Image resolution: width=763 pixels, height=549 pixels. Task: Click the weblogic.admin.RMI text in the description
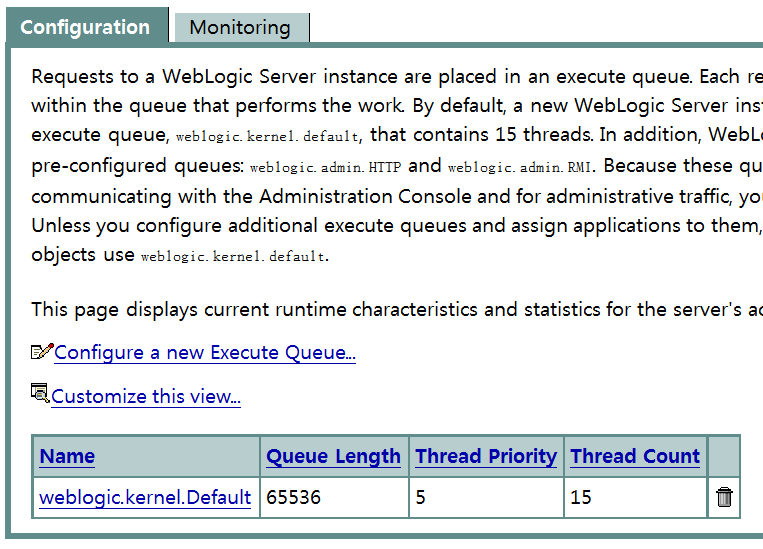click(520, 167)
